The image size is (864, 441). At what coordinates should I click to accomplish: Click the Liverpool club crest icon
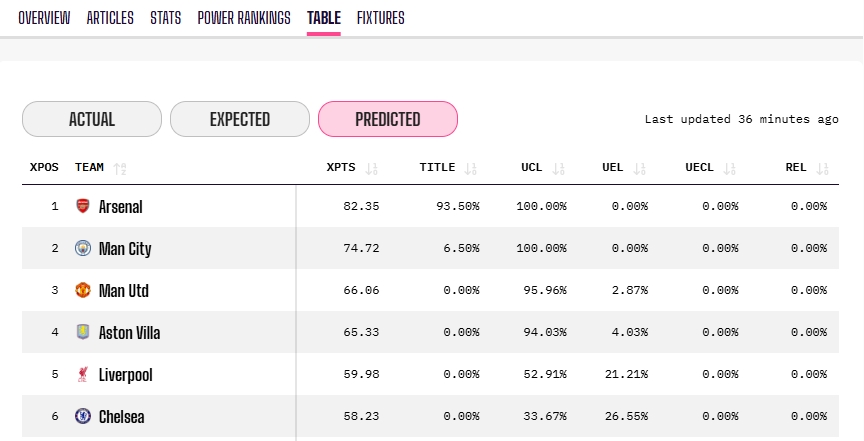[x=83, y=374]
